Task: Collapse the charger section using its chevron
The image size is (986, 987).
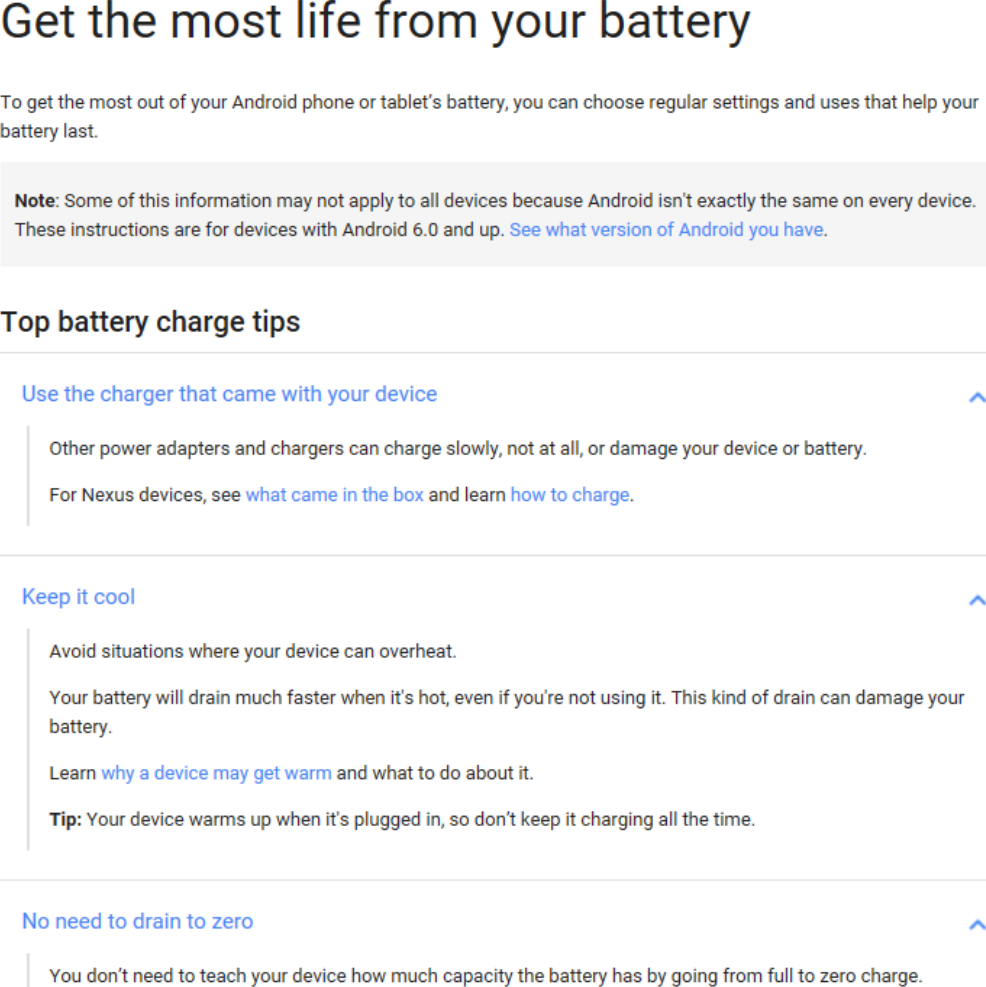Action: [x=977, y=397]
